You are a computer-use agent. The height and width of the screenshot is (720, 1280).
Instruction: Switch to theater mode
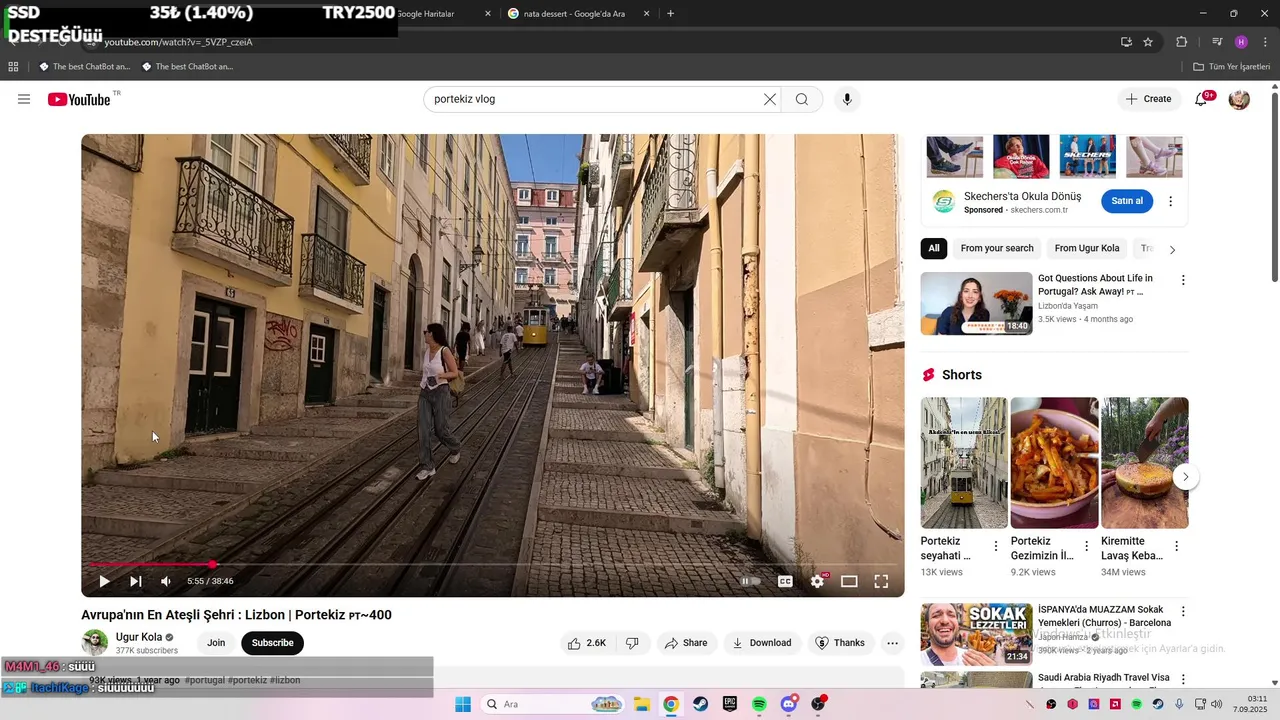849,581
